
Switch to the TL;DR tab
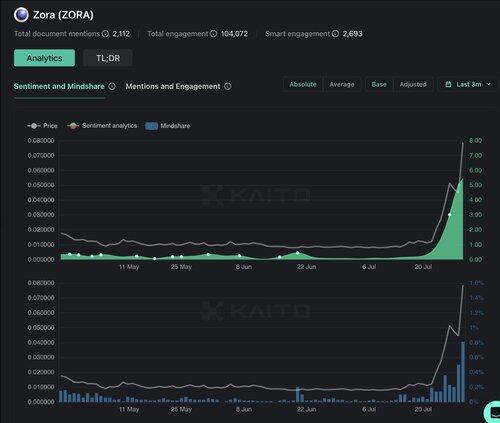tap(108, 58)
